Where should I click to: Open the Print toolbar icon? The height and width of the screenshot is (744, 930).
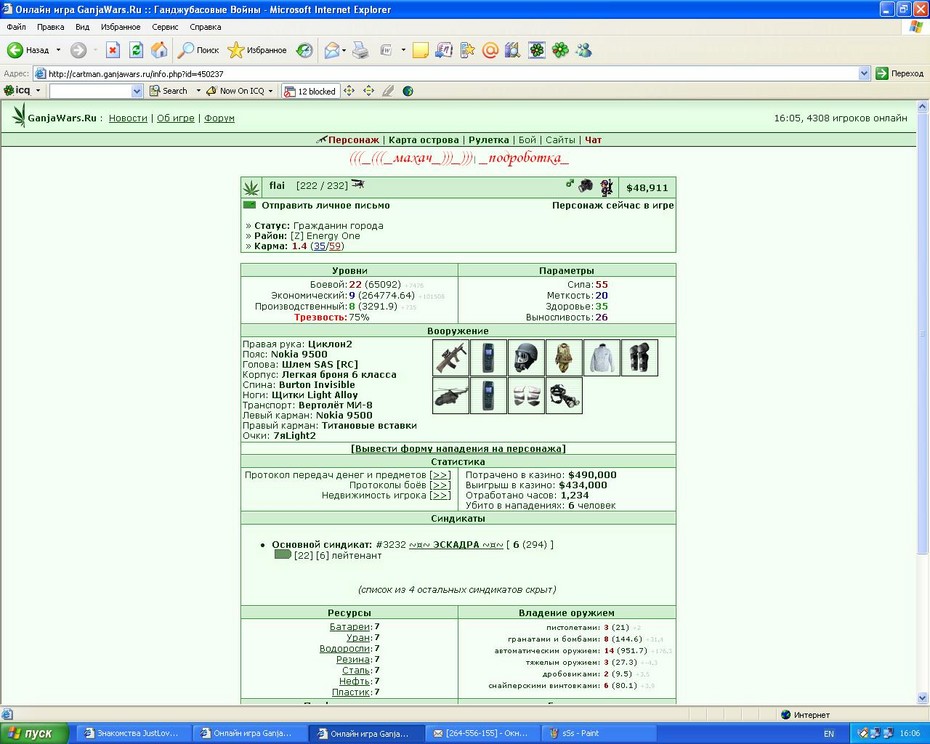(360, 50)
